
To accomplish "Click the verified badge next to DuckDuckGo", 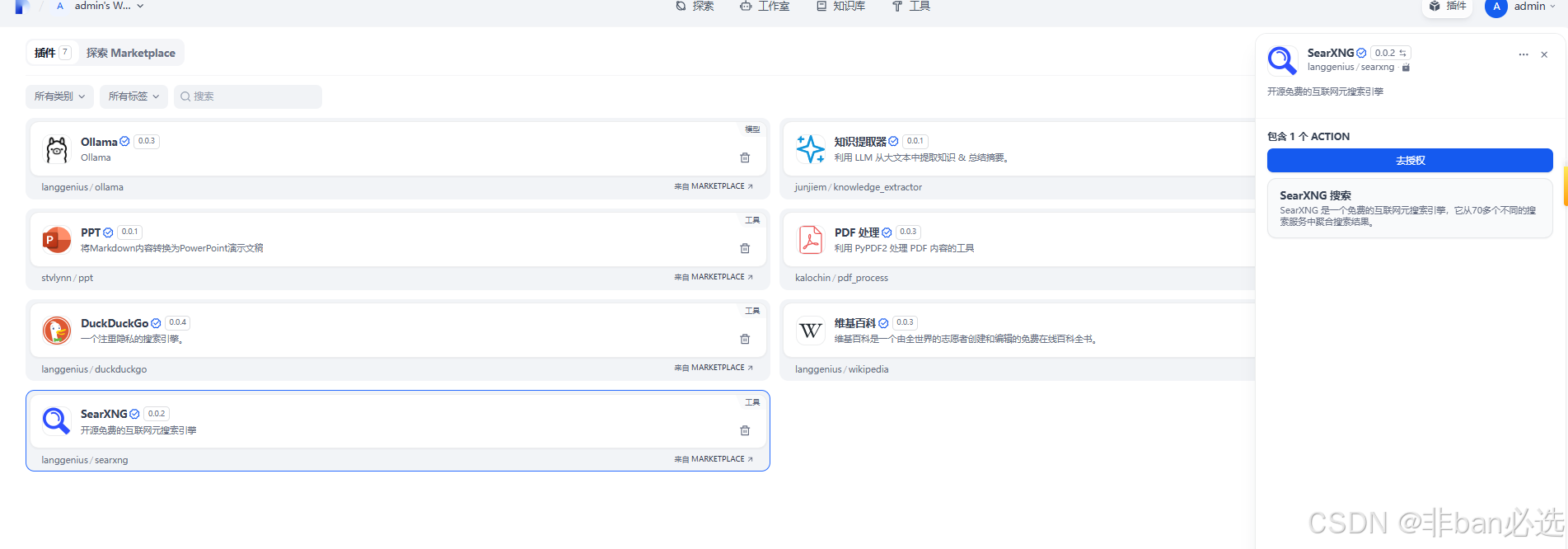I will 156,323.
